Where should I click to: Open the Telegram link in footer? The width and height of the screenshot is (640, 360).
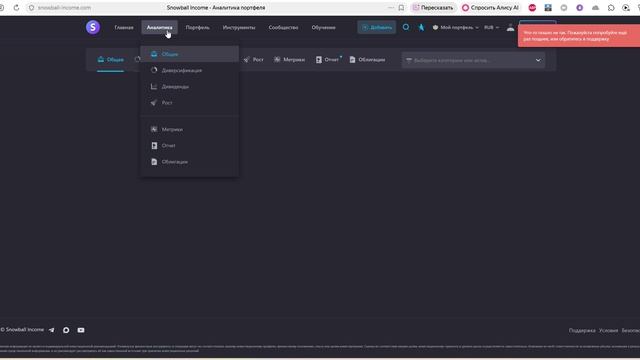point(52,330)
